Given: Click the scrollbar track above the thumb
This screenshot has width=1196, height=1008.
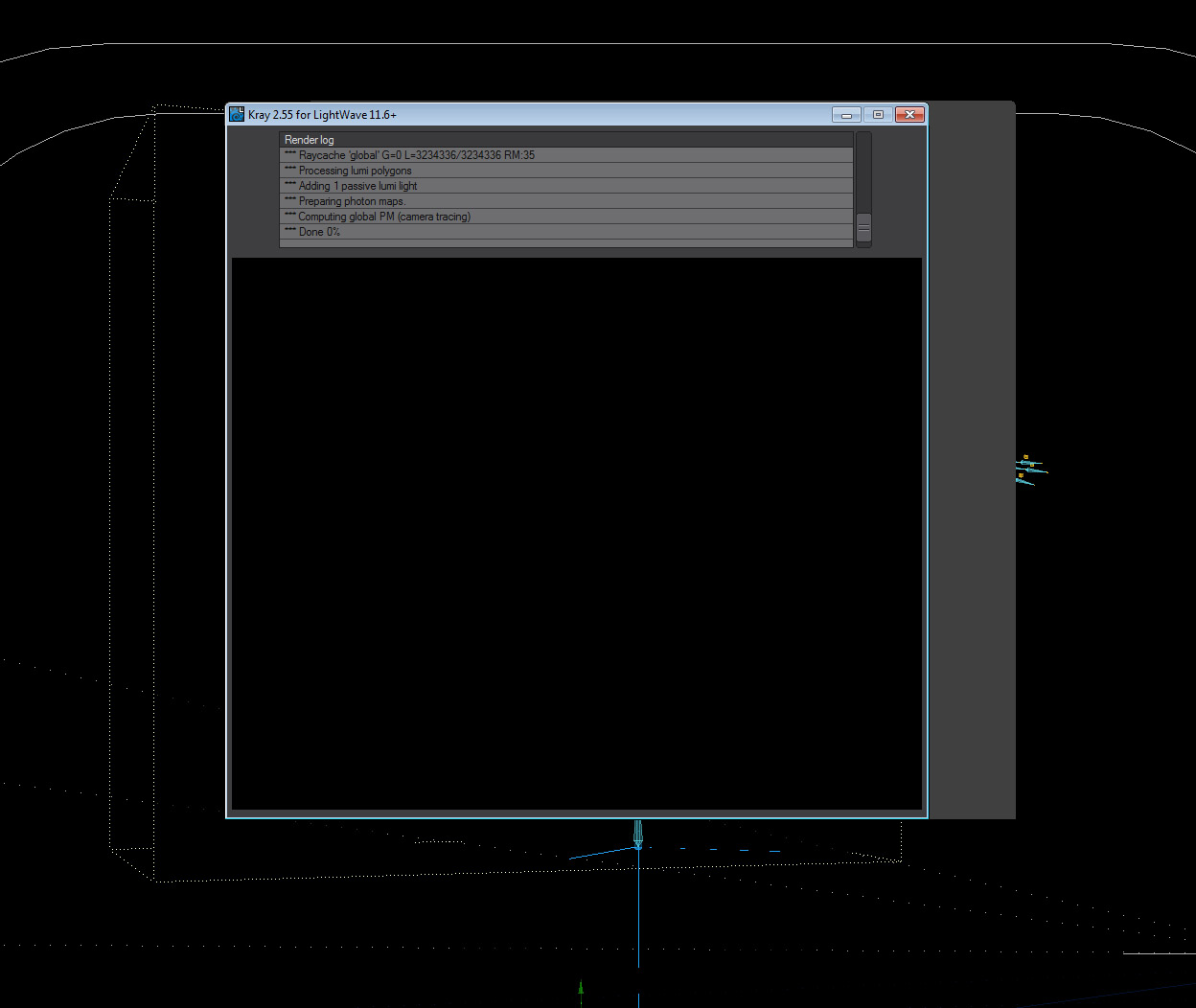Looking at the screenshot, I should 863,172.
